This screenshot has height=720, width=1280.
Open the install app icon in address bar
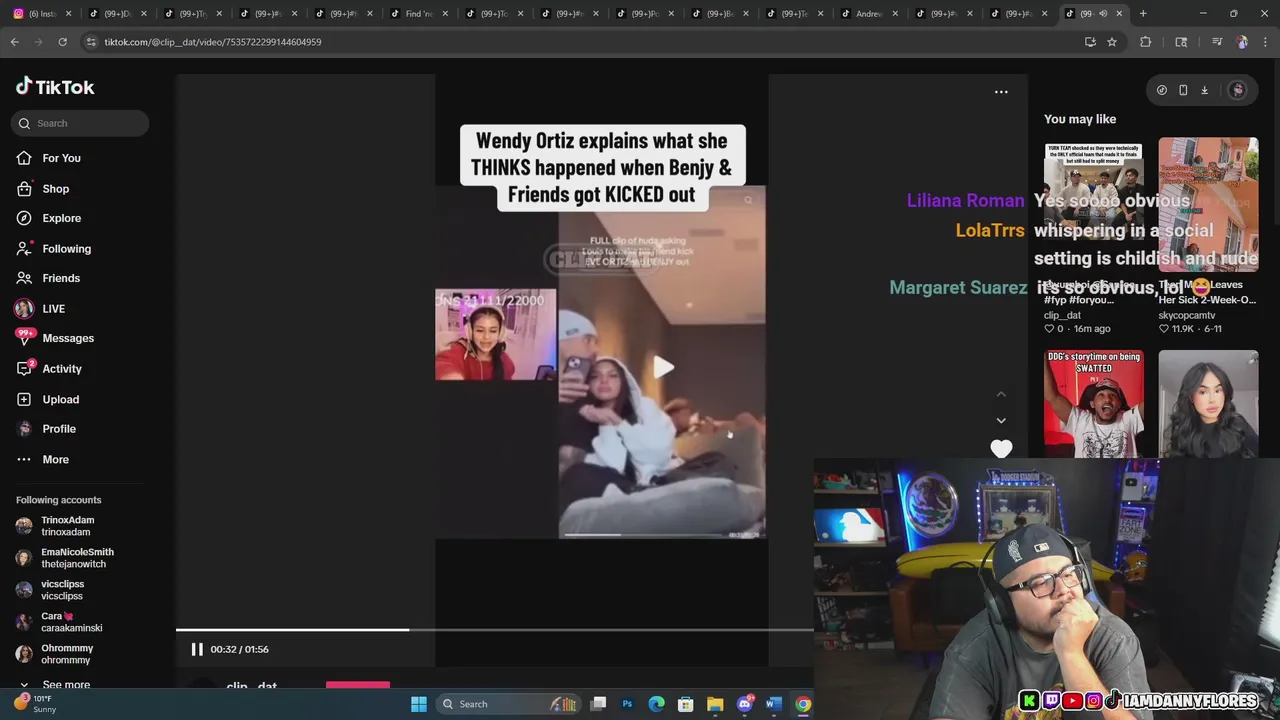[1090, 42]
